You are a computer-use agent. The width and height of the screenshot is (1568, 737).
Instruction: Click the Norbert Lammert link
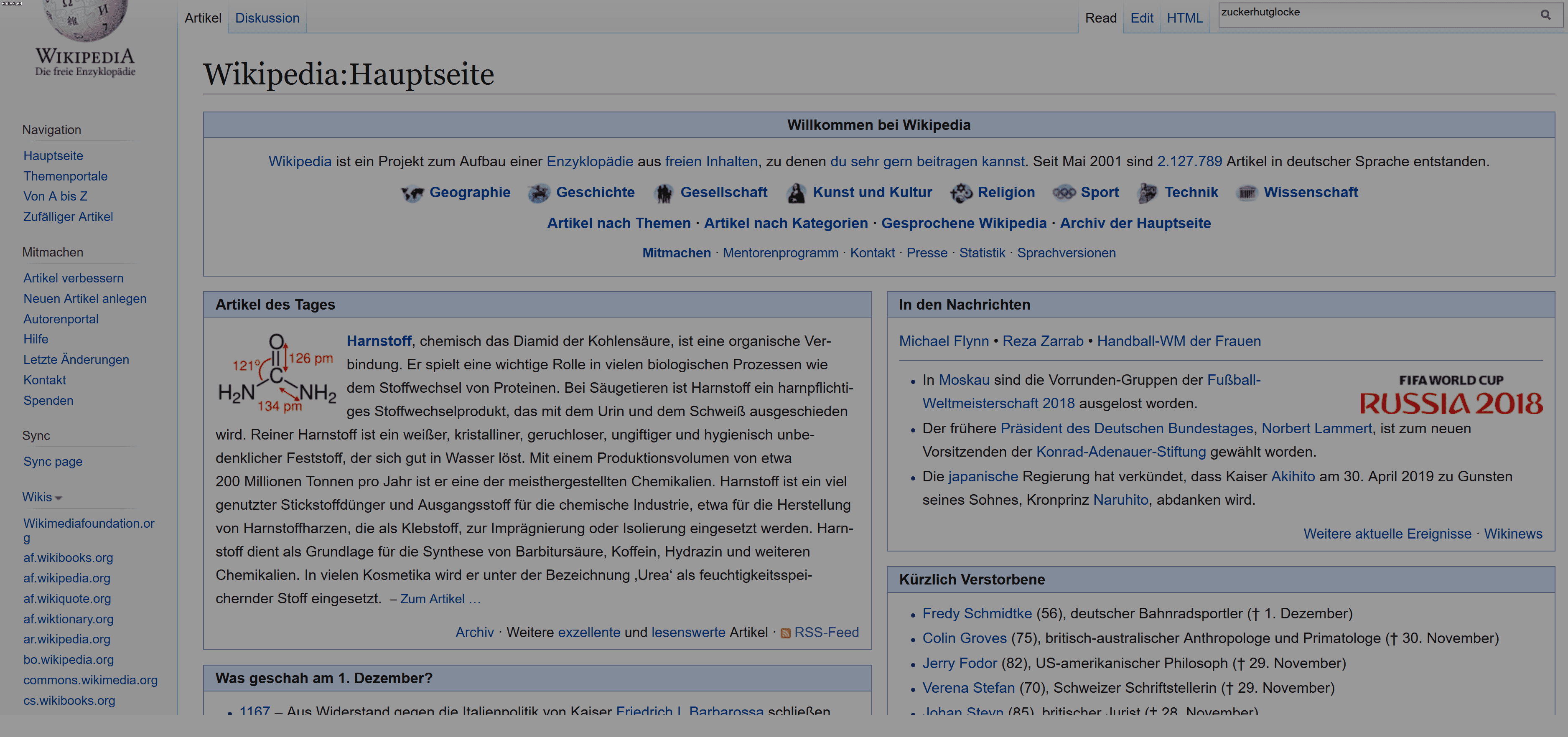(x=1316, y=429)
